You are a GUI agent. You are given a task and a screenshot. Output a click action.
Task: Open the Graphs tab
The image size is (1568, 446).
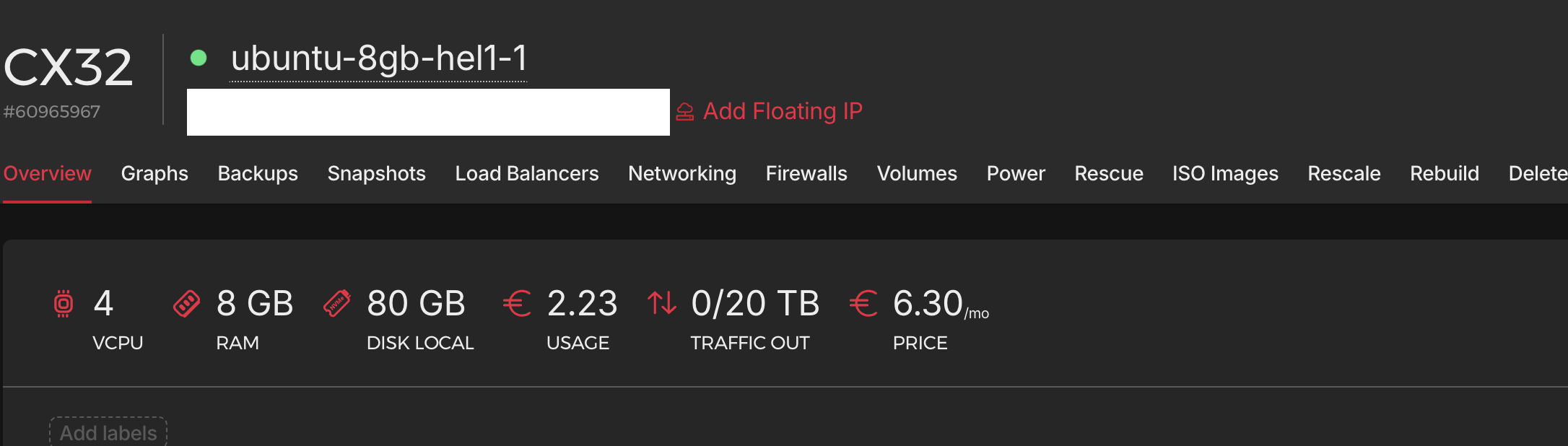click(154, 174)
